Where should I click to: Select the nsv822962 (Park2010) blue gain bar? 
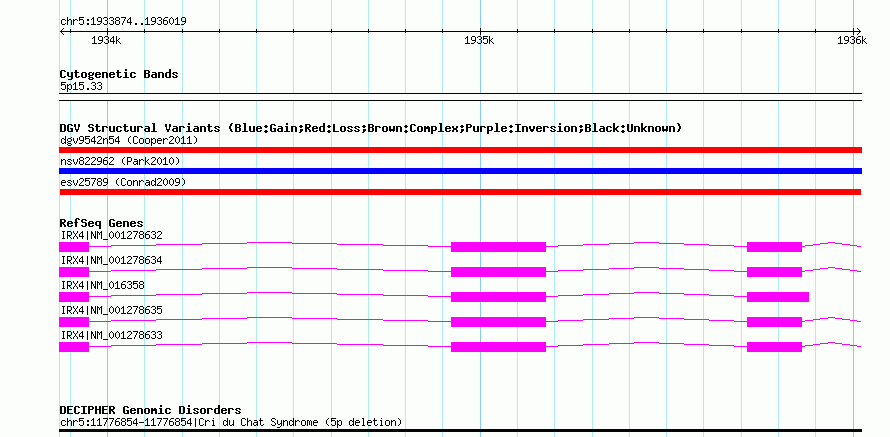(x=460, y=171)
